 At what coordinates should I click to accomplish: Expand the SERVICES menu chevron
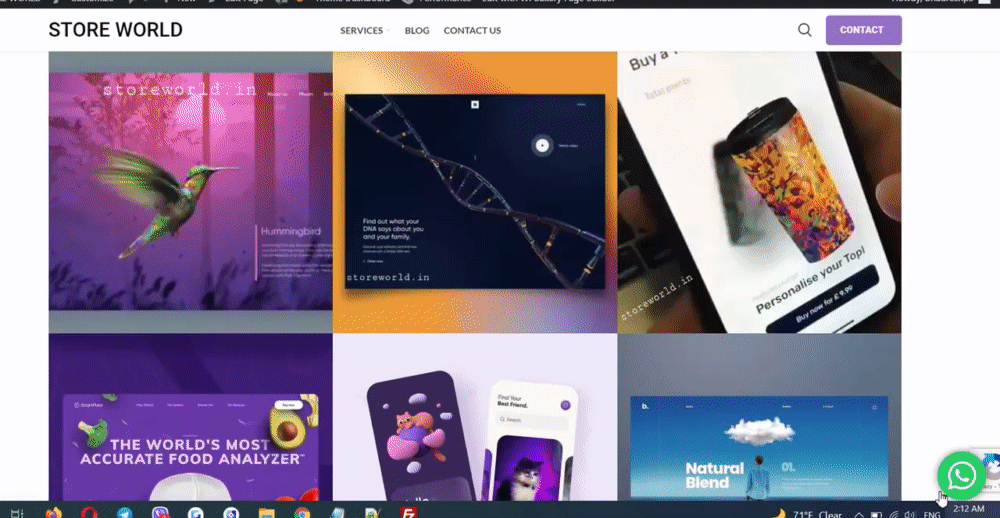click(388, 31)
